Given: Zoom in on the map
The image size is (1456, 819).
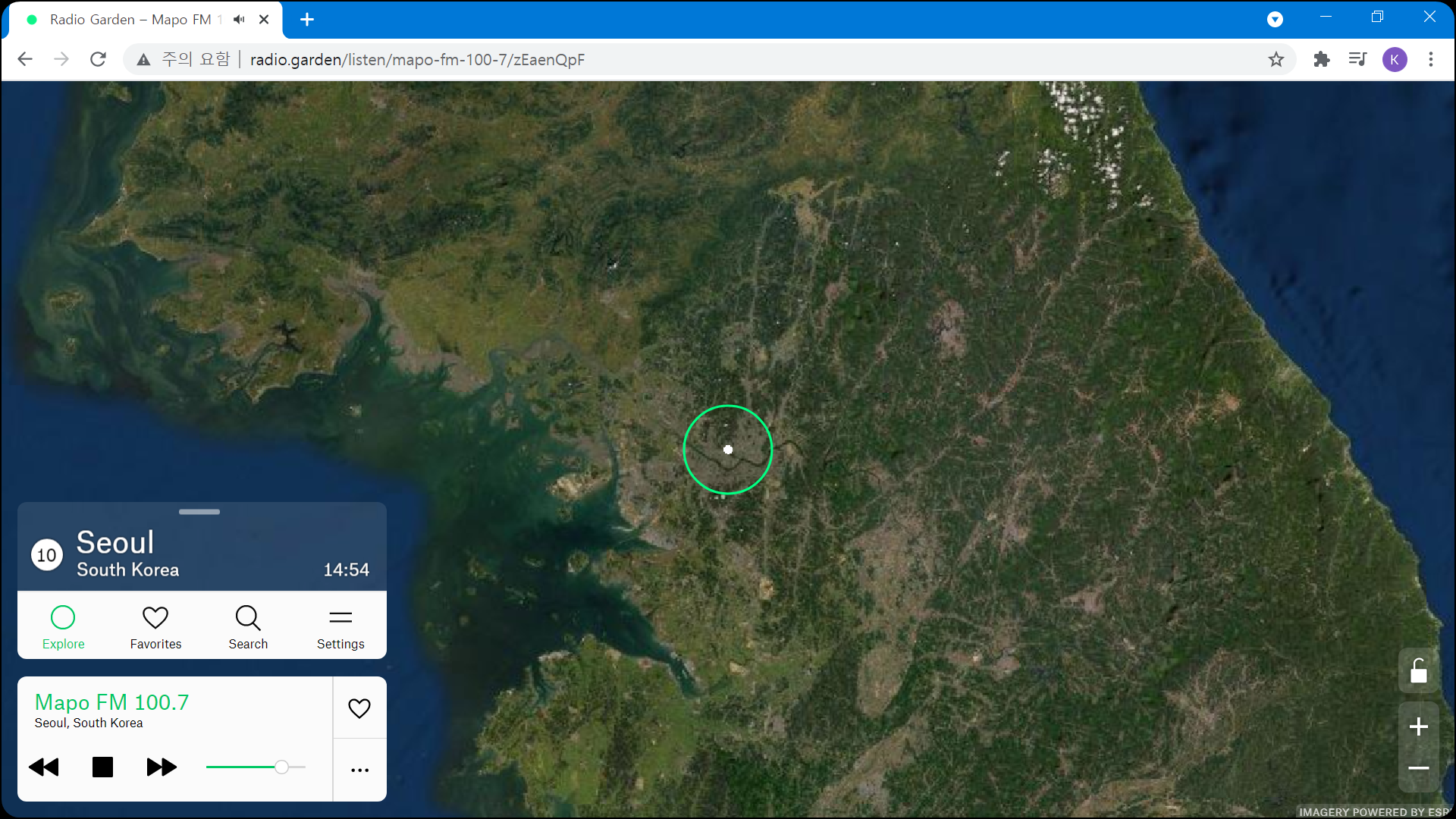Looking at the screenshot, I should click(1418, 727).
